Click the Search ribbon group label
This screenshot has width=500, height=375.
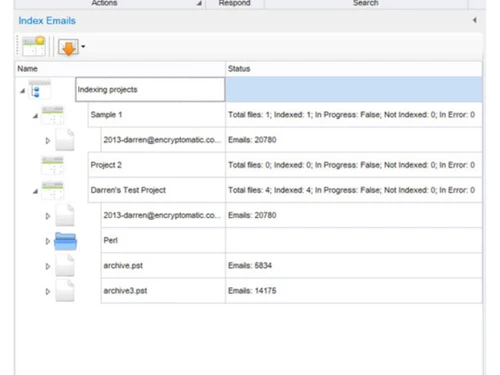click(x=366, y=3)
